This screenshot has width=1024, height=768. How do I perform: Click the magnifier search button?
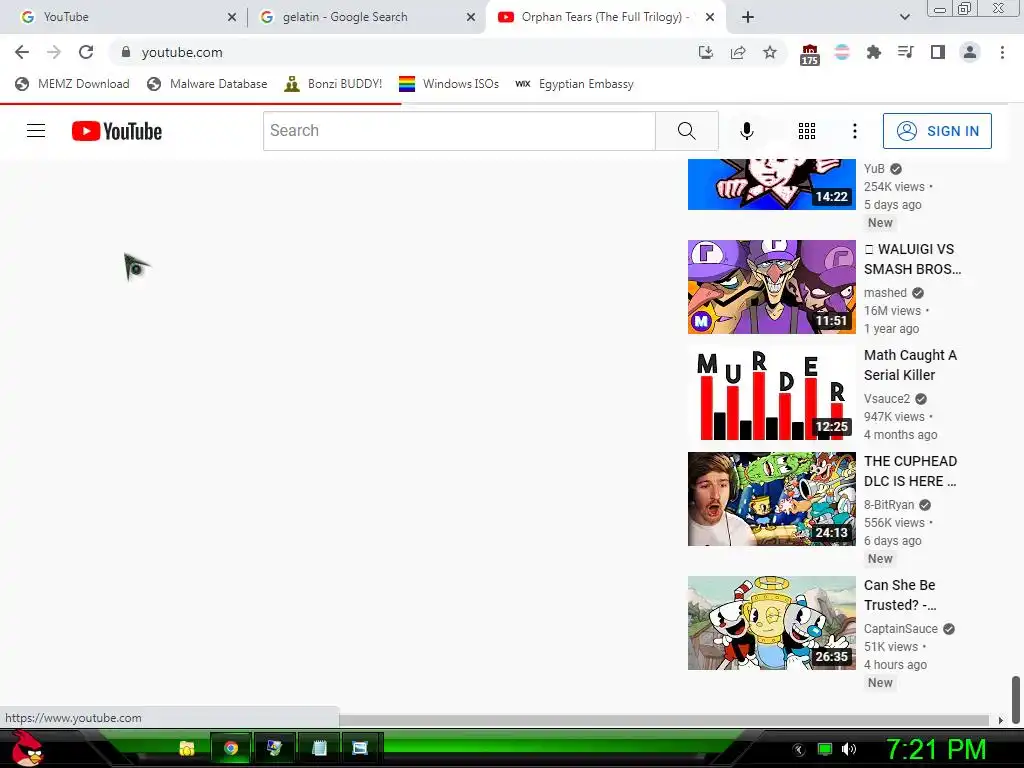686,131
